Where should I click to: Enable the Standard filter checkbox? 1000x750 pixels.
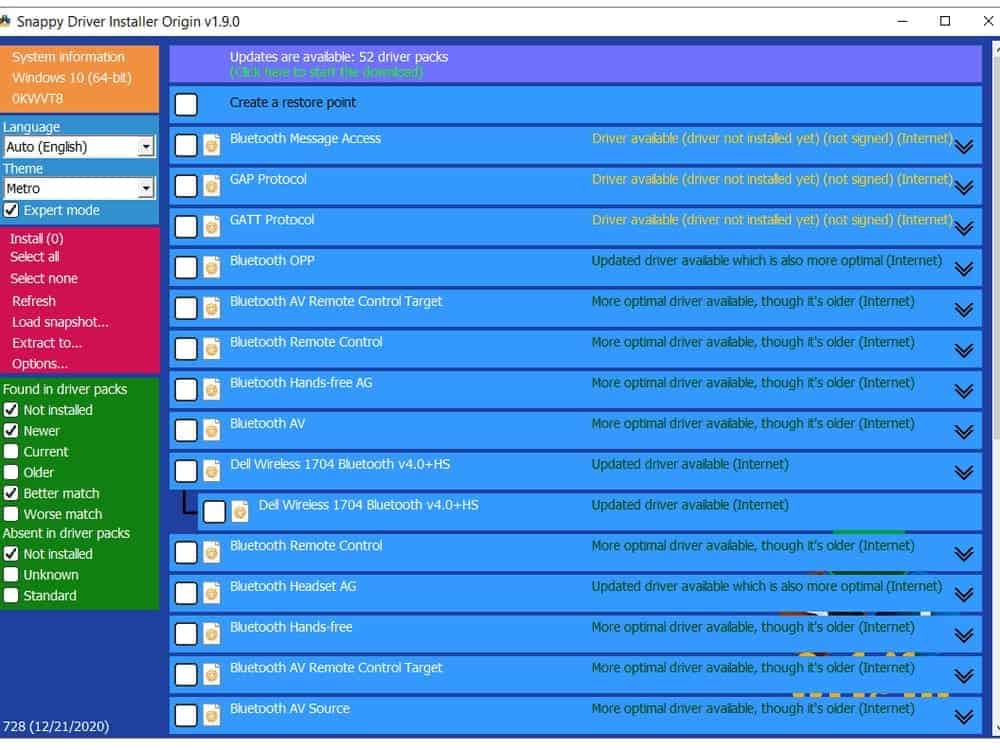11,596
